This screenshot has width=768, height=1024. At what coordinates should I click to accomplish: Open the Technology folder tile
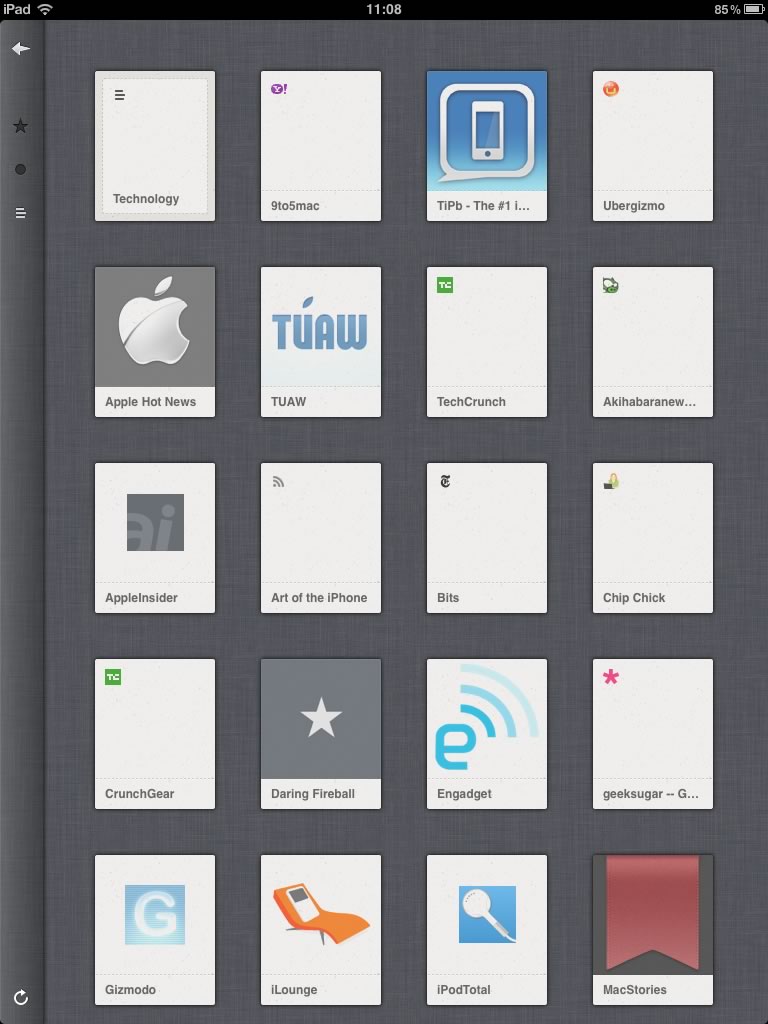pyautogui.click(x=155, y=146)
